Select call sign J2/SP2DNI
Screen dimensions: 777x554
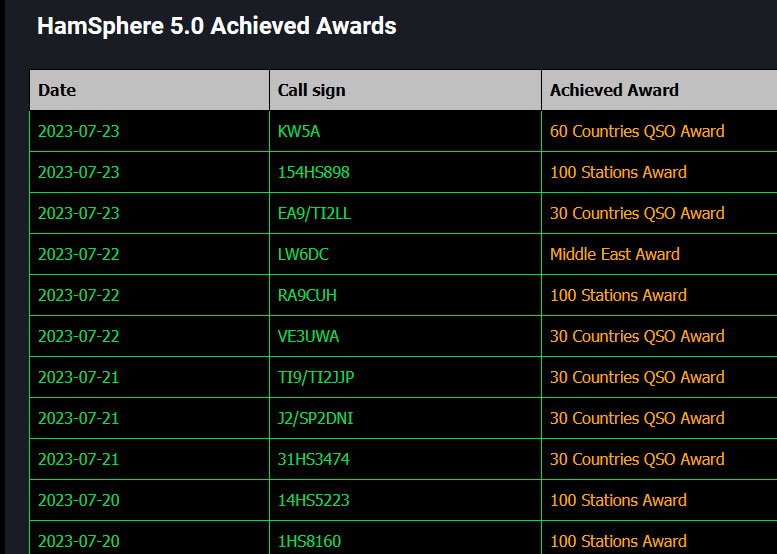315,418
